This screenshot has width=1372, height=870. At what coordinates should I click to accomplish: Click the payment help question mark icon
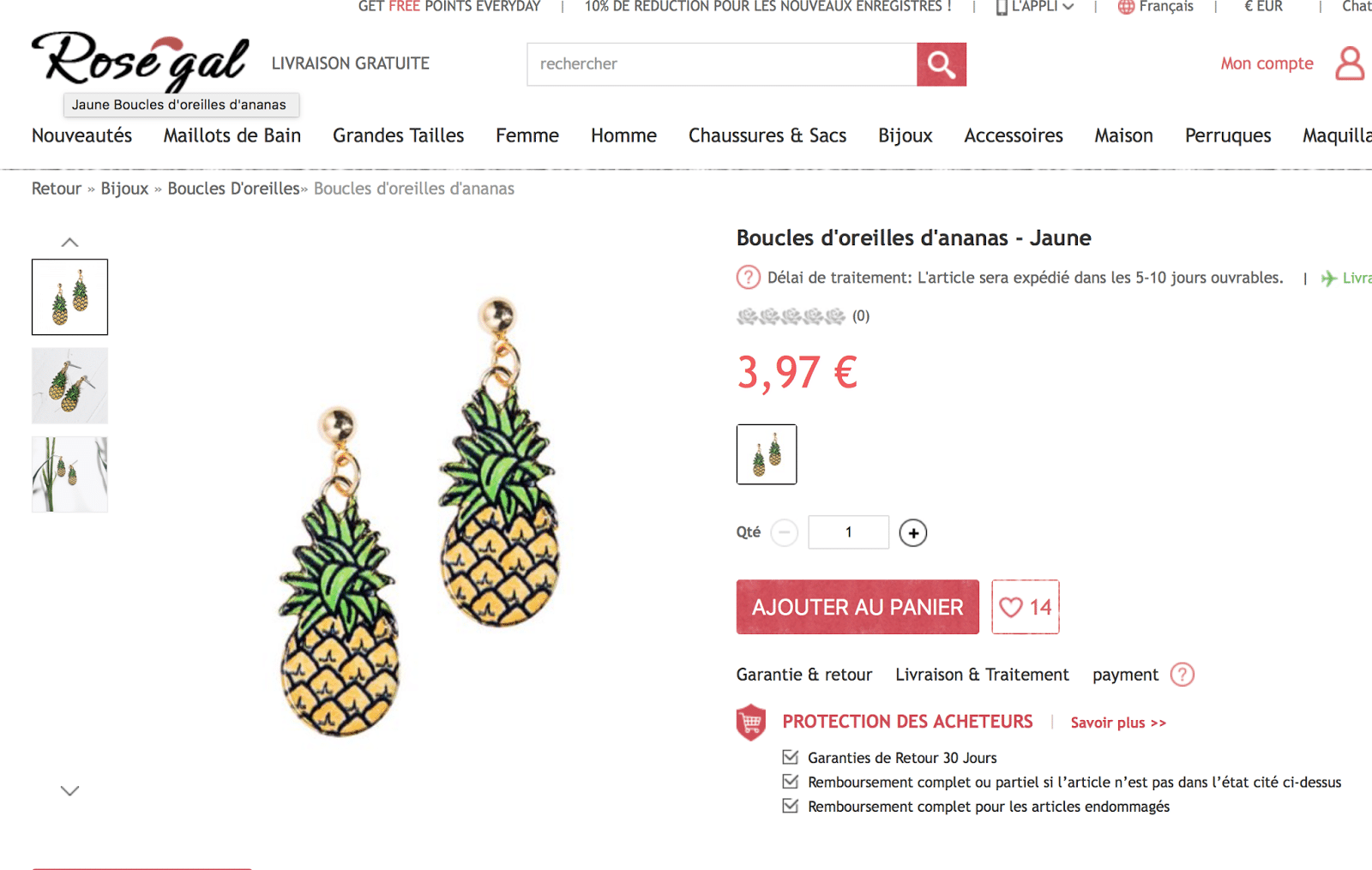click(x=1182, y=675)
